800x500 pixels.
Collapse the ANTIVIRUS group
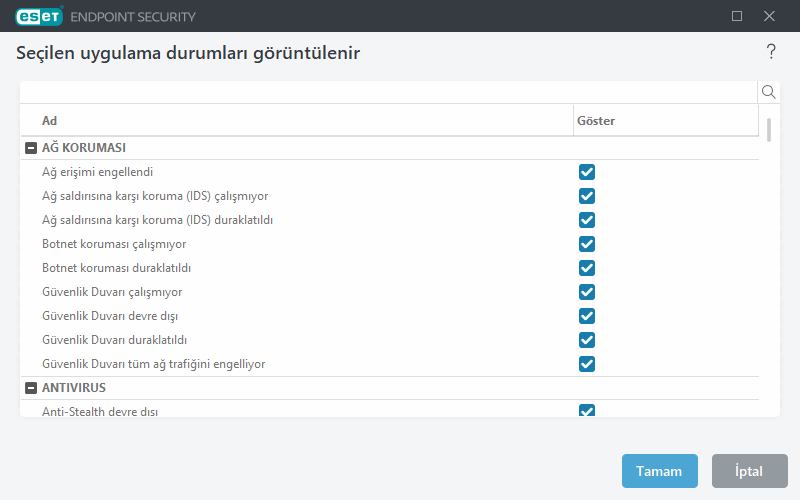pyautogui.click(x=31, y=388)
